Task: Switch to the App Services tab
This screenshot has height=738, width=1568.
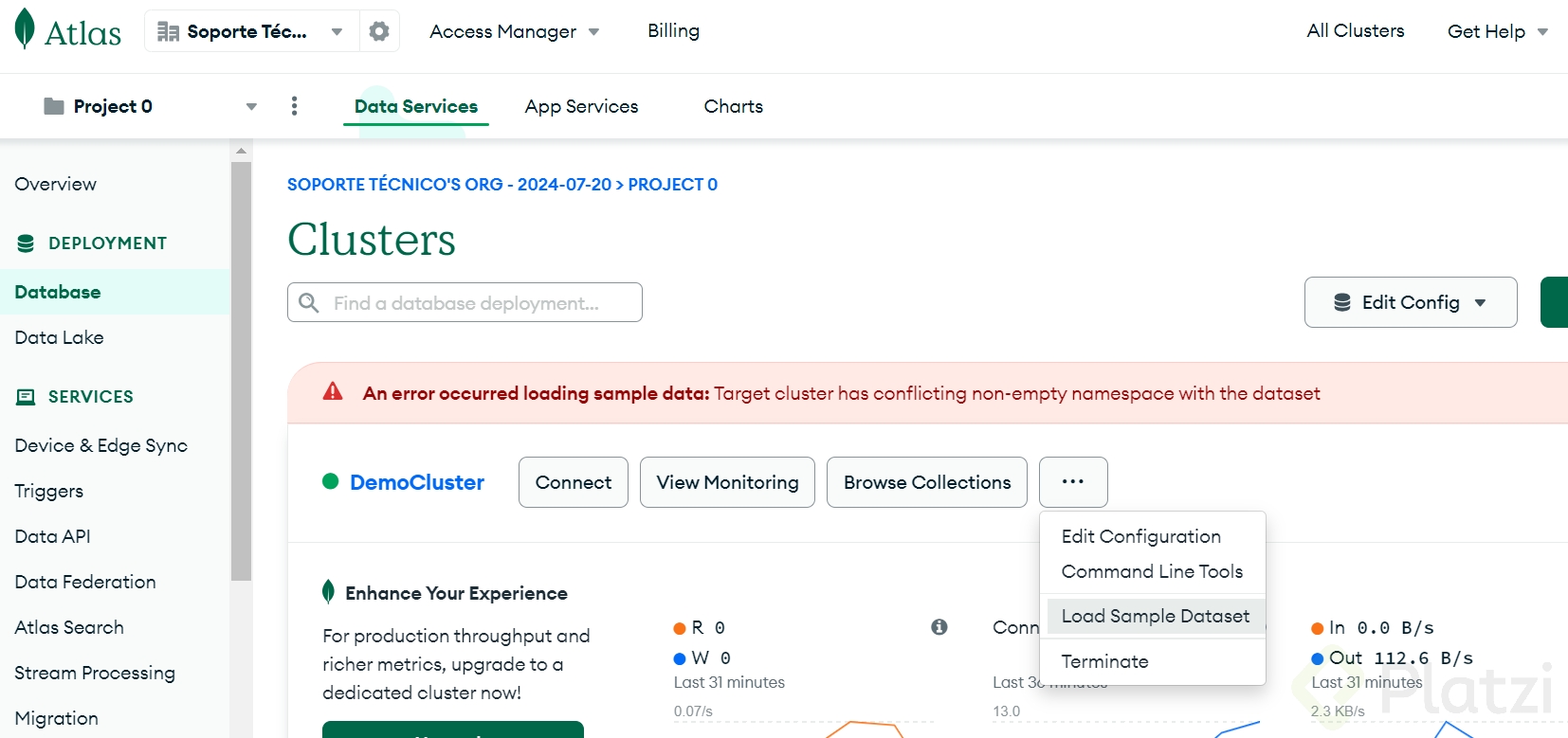Action: click(x=581, y=106)
